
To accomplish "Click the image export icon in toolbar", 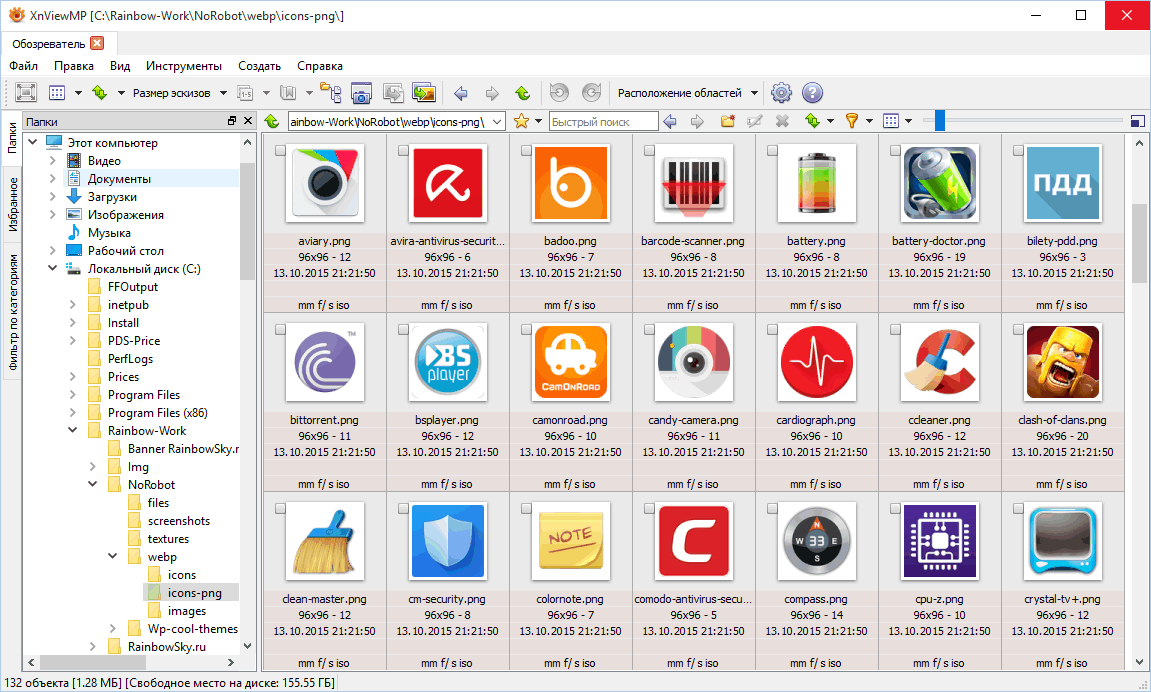I will pyautogui.click(x=424, y=93).
